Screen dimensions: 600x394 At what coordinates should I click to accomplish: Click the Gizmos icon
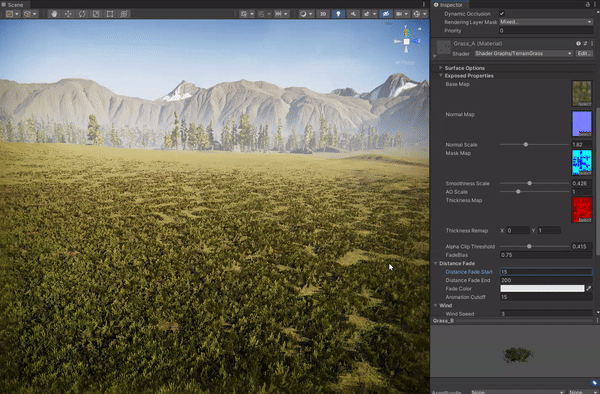point(416,14)
